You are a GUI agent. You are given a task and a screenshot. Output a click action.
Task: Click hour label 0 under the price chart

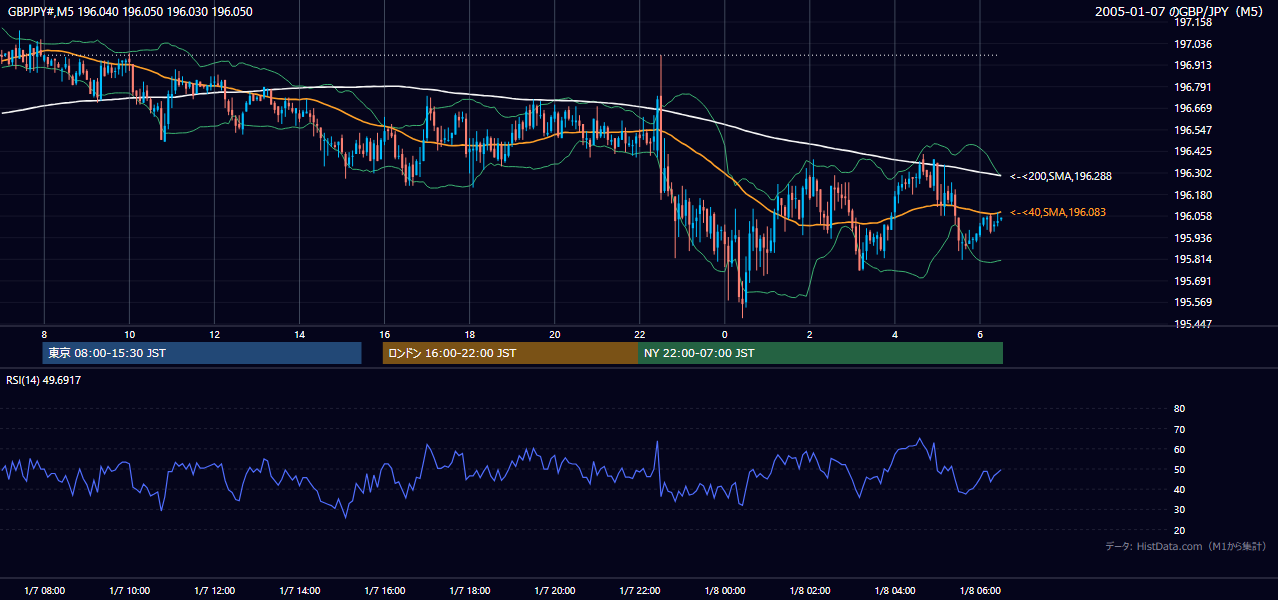point(725,334)
